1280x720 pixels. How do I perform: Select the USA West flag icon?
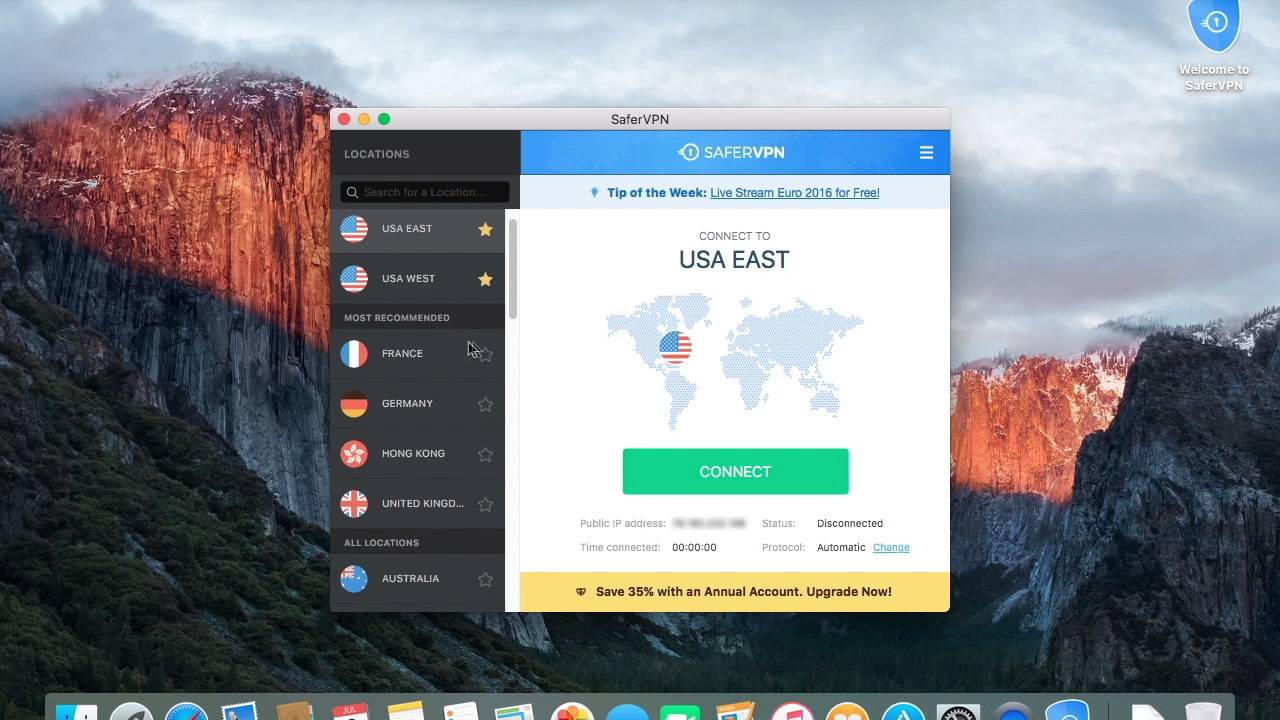pos(354,279)
